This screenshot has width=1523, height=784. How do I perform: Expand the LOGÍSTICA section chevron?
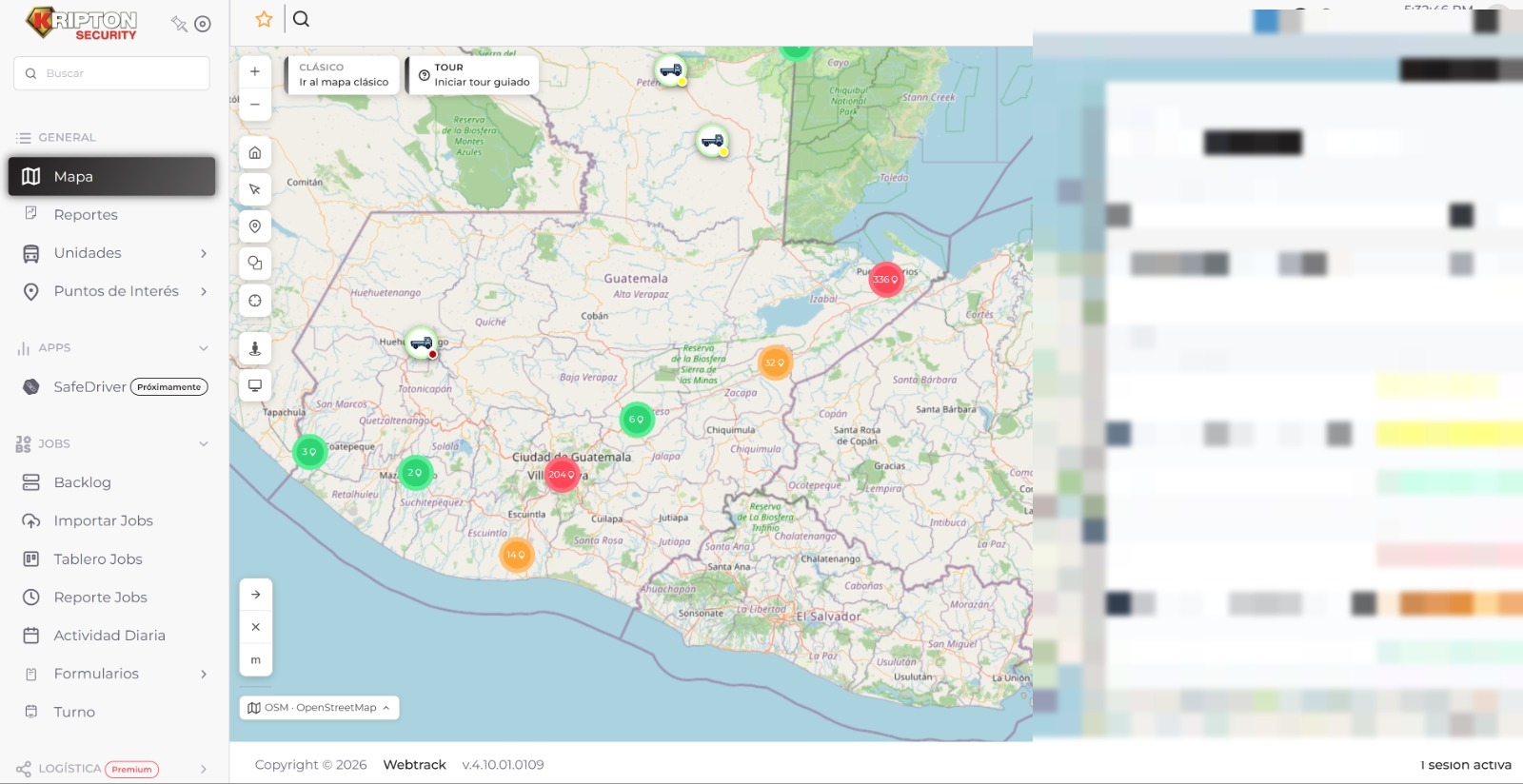(204, 770)
